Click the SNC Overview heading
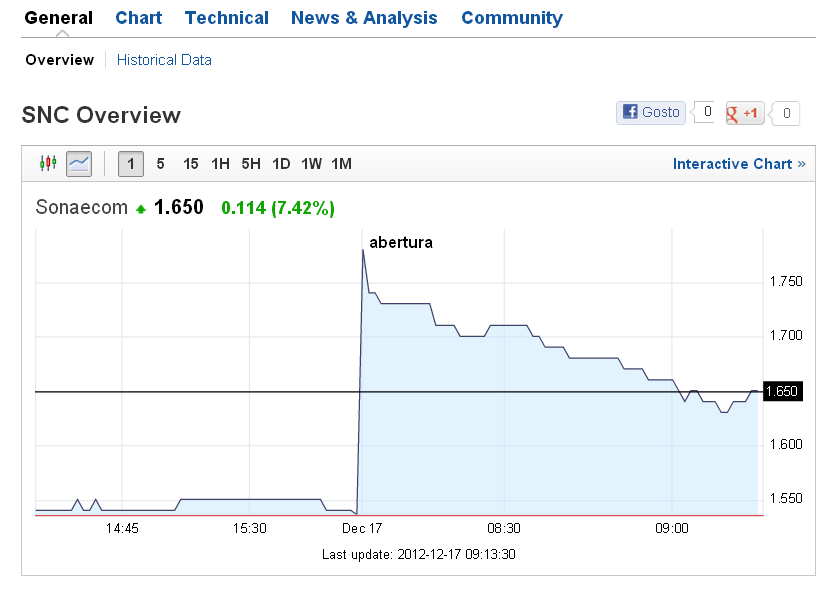 tap(101, 115)
